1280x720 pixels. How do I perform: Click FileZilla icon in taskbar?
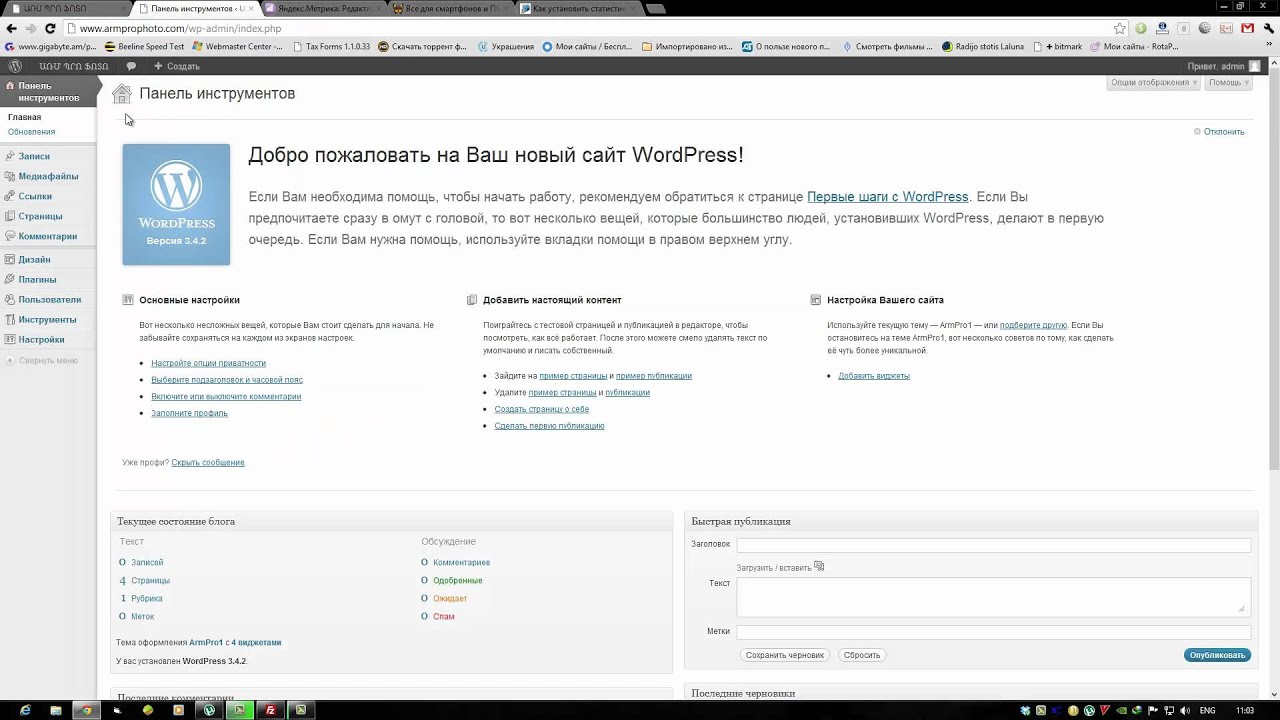tap(270, 710)
